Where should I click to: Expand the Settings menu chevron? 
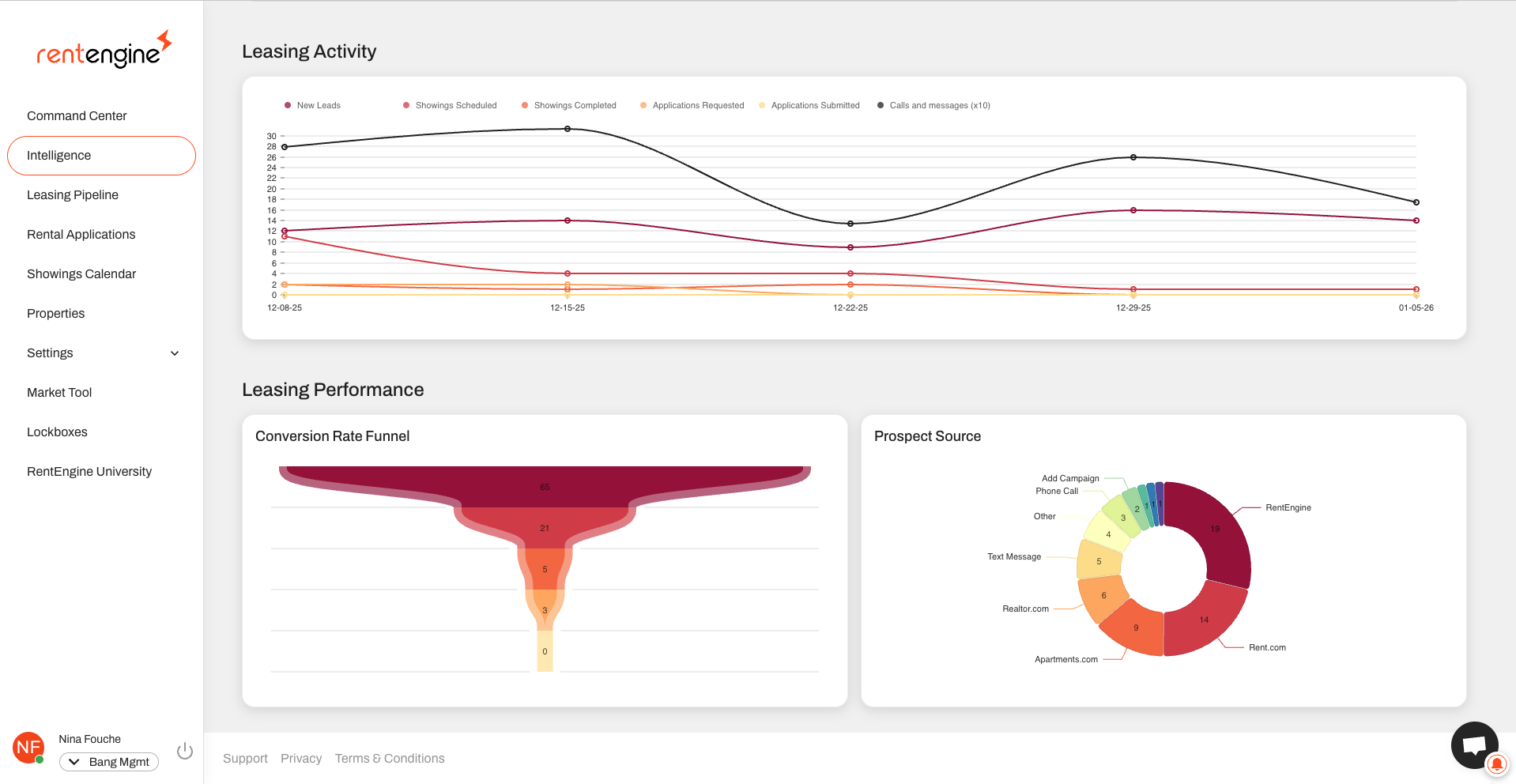pos(175,353)
